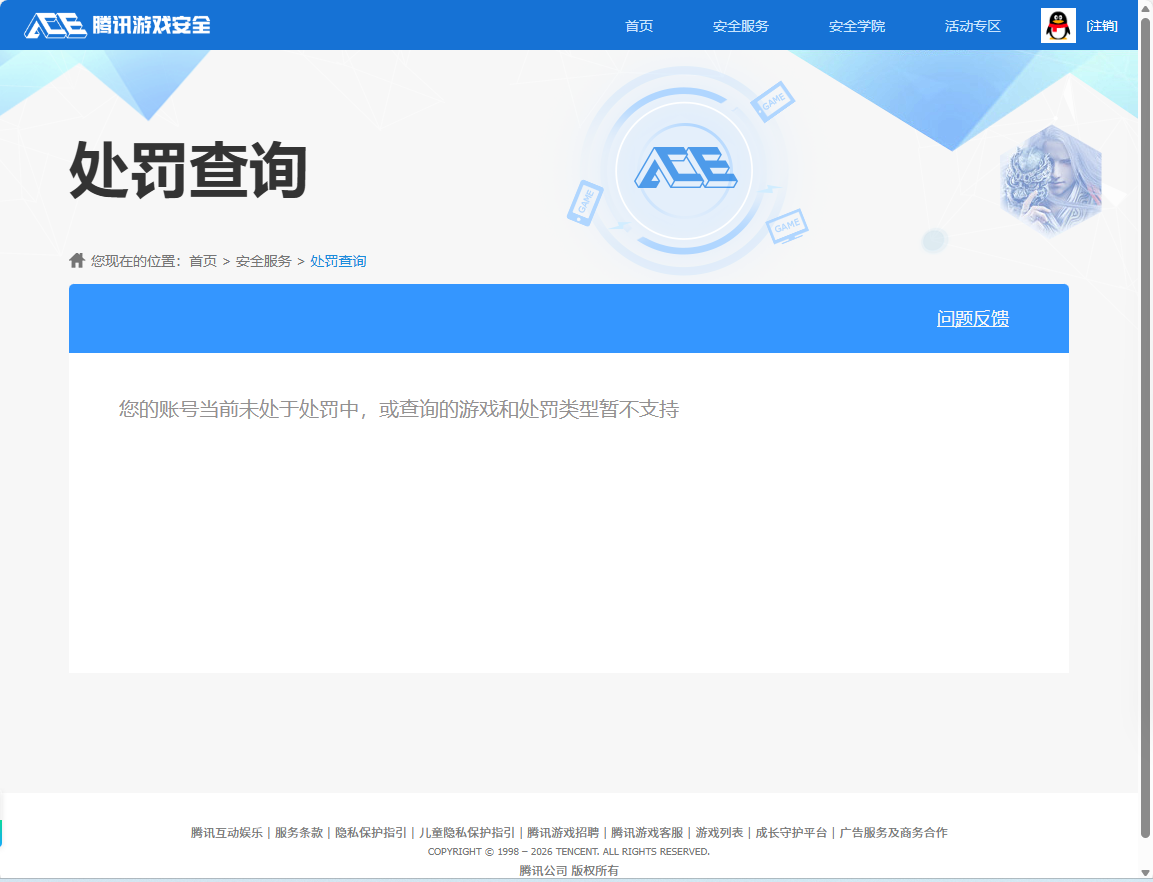Open the 问题反馈 feedback link
Screen dimensions: 1153x882
tap(973, 318)
